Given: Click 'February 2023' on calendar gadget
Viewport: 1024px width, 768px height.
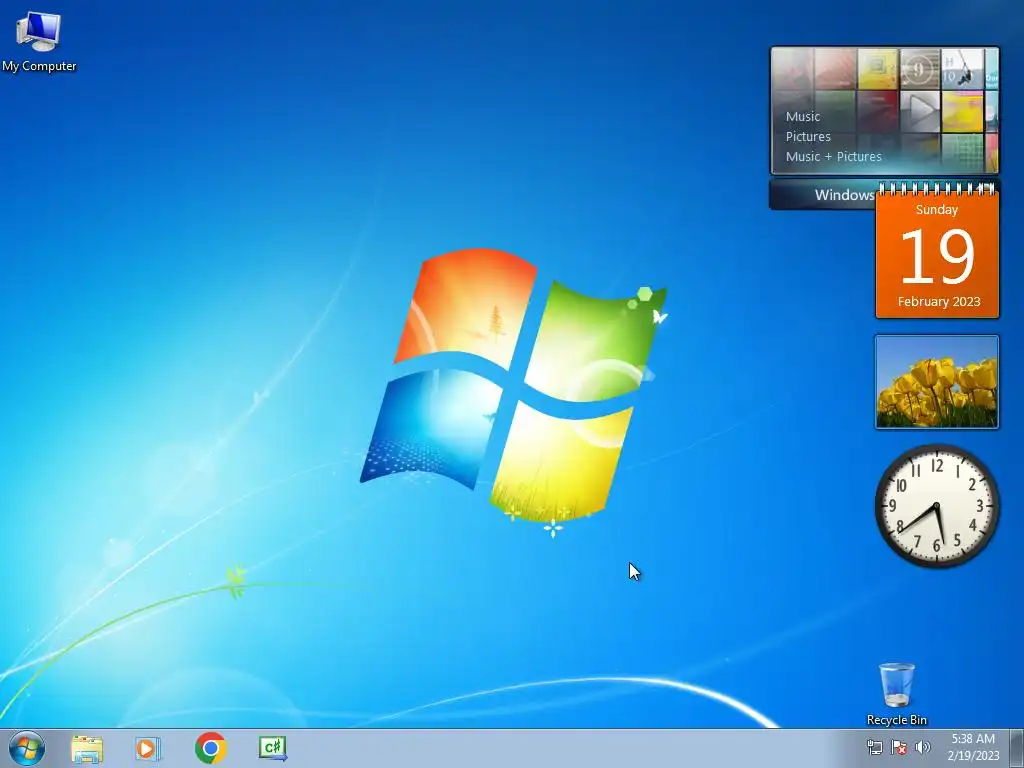Looking at the screenshot, I should point(938,302).
